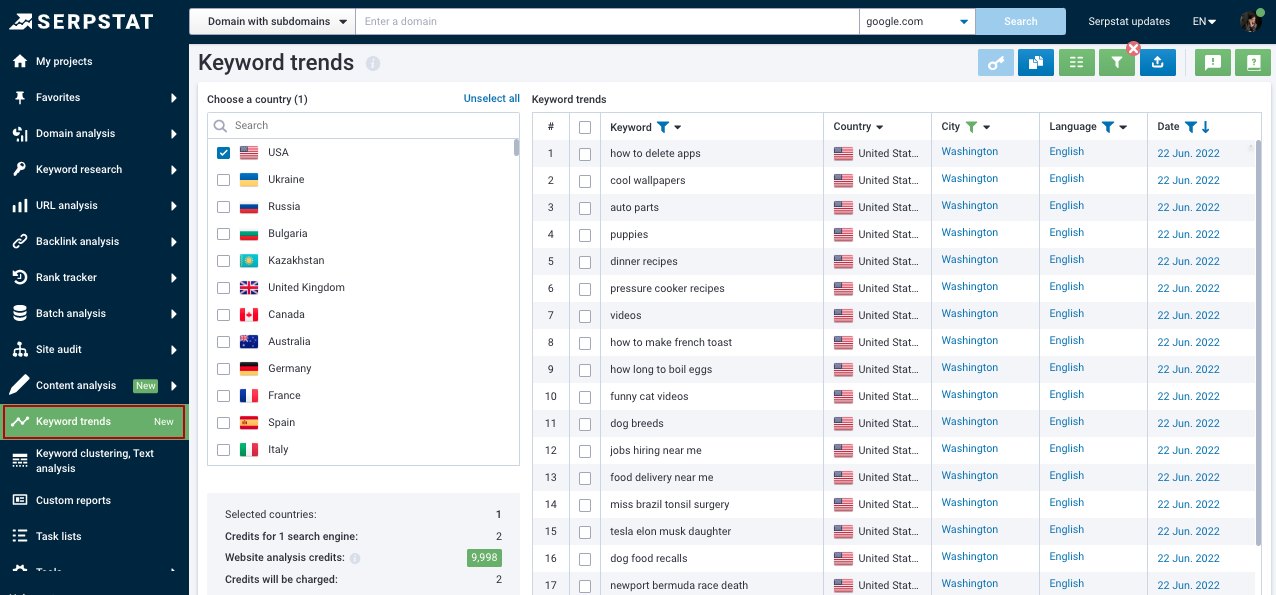Check the row checkbox for 'puppies'
The width and height of the screenshot is (1276, 595).
(585, 235)
